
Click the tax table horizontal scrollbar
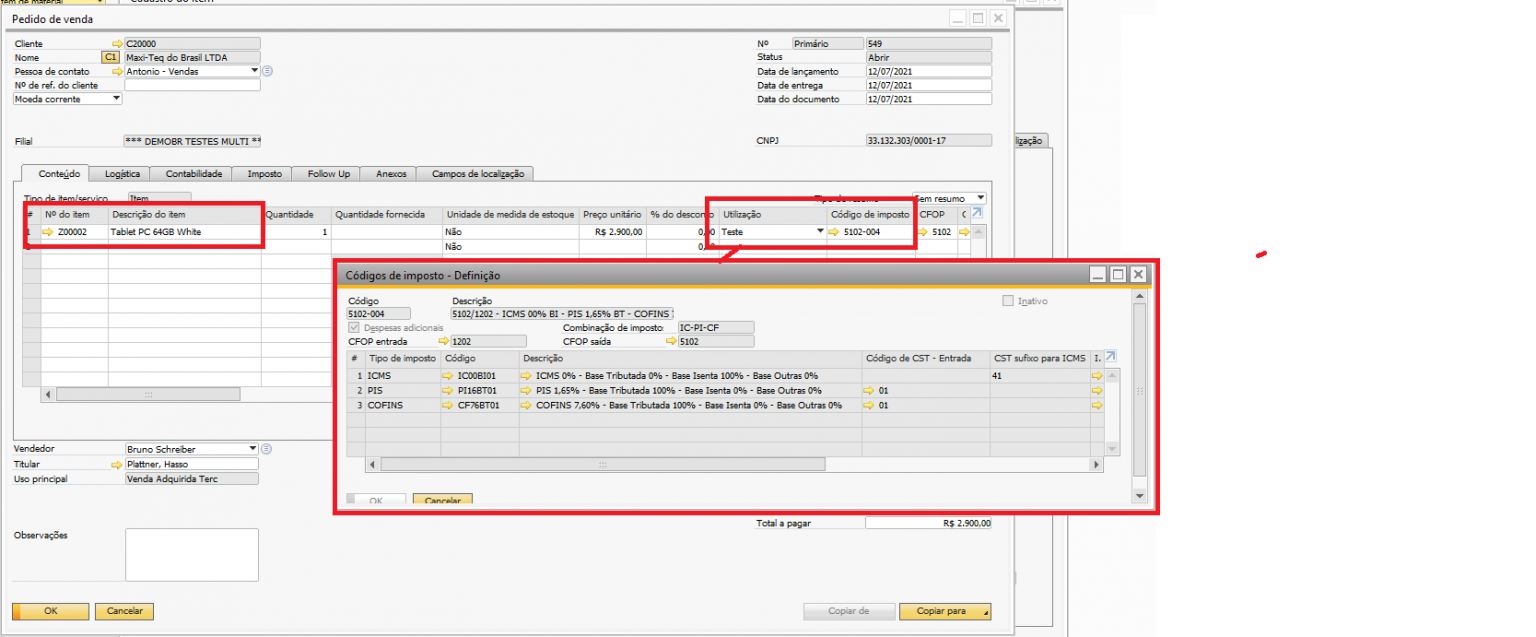(602, 465)
